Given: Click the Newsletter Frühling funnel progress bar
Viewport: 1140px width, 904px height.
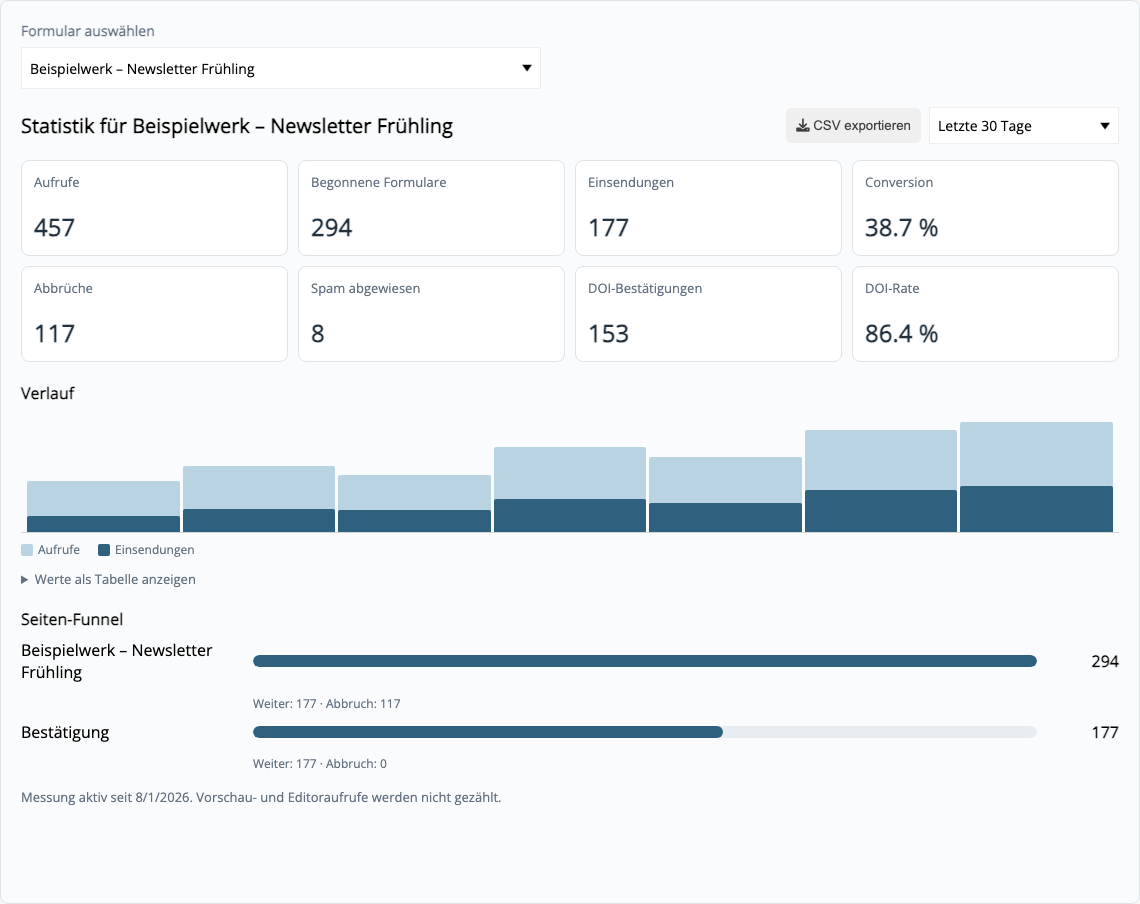Looking at the screenshot, I should coord(645,661).
